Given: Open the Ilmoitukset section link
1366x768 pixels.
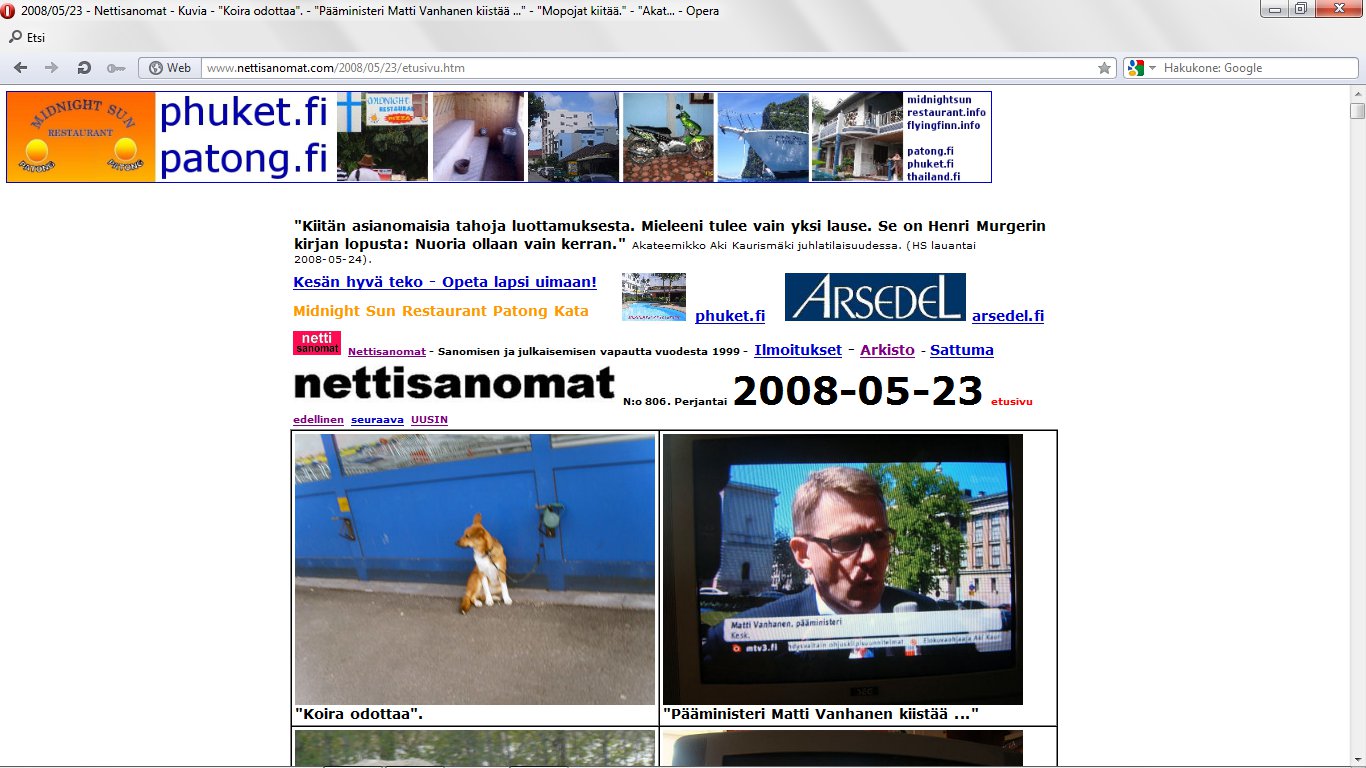Looking at the screenshot, I should pyautogui.click(x=797, y=350).
